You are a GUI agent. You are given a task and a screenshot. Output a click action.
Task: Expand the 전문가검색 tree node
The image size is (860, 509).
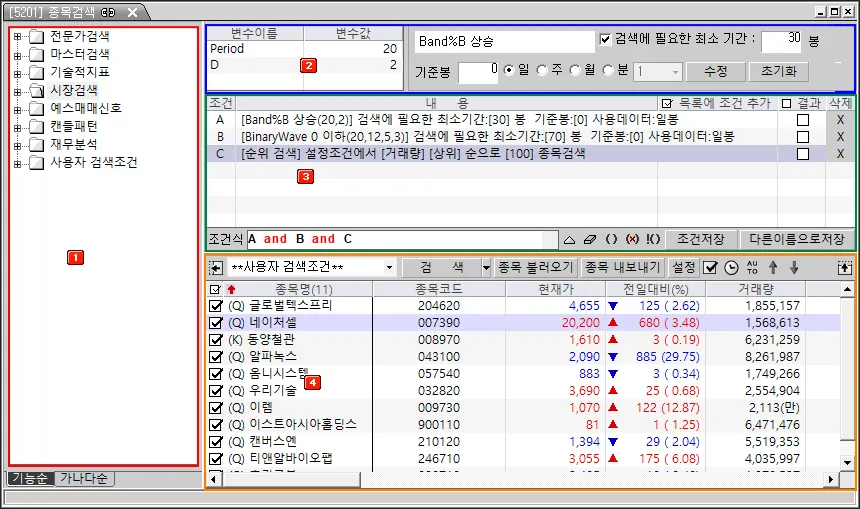(18, 37)
